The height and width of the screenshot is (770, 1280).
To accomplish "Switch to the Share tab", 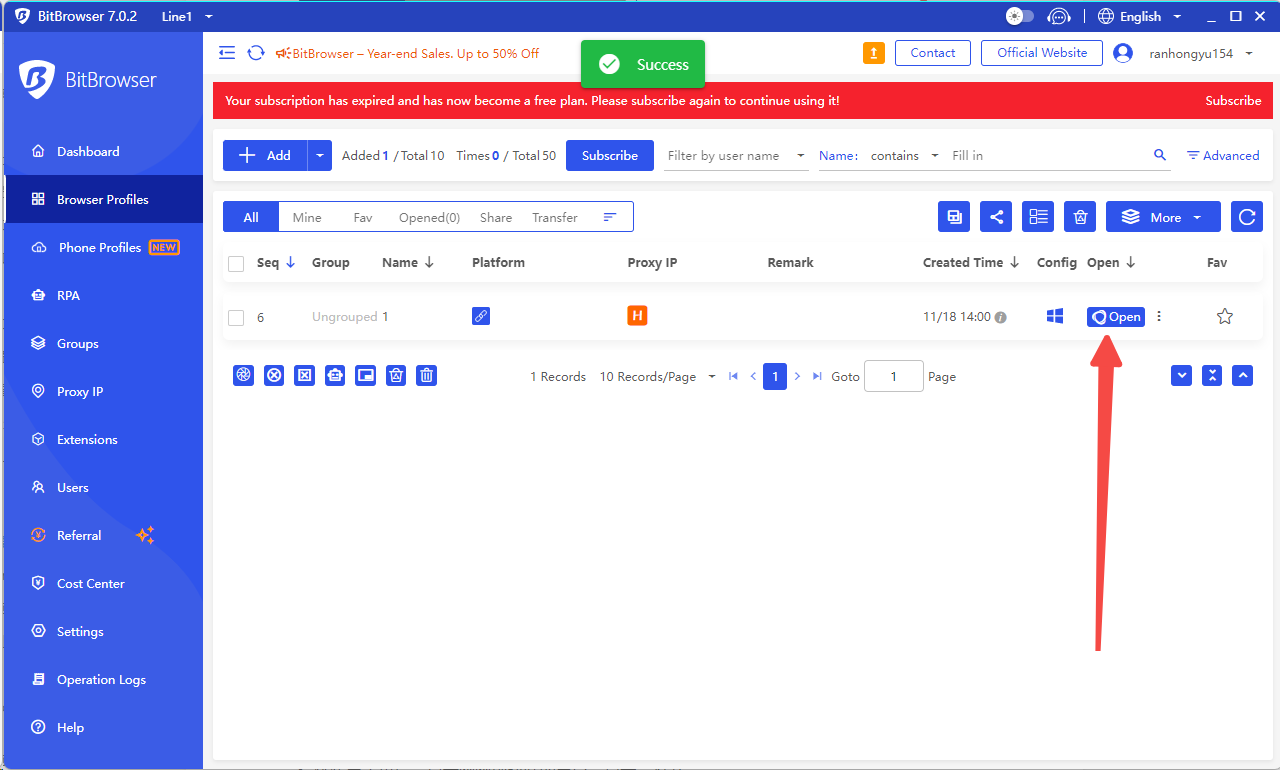I will (496, 217).
